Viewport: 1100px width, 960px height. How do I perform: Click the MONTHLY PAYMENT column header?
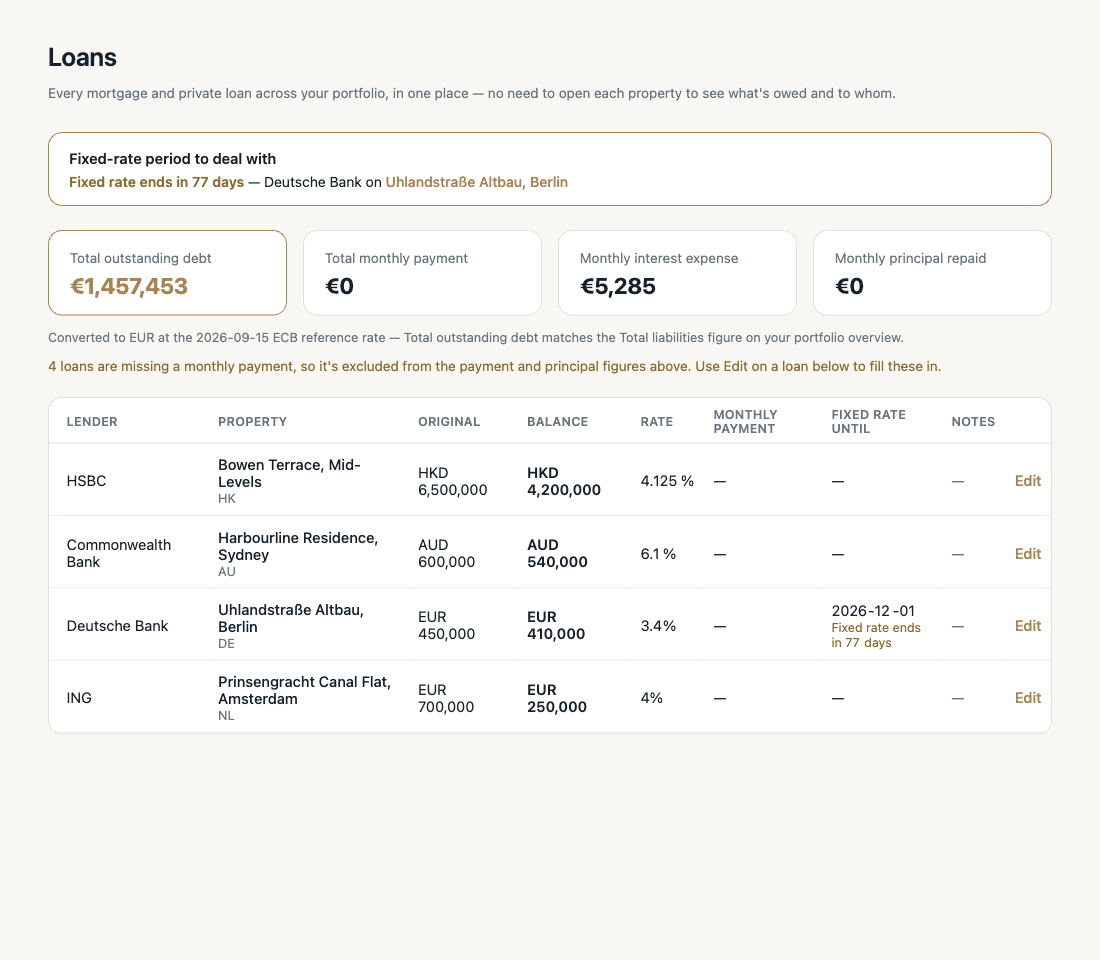(x=745, y=422)
